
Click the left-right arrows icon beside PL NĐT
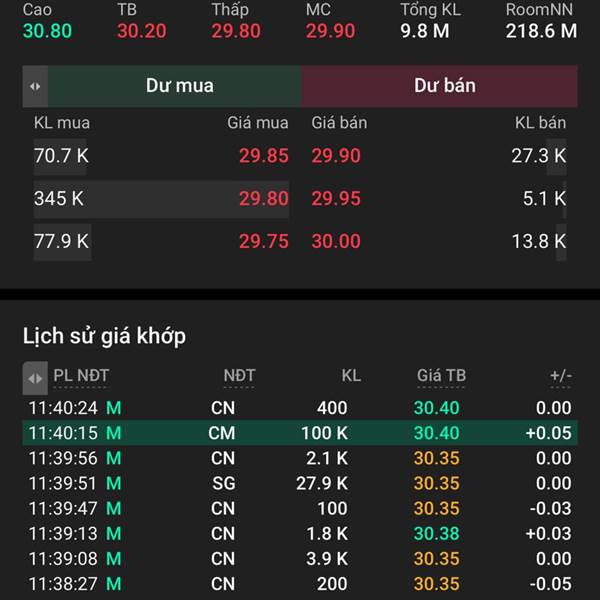point(35,377)
